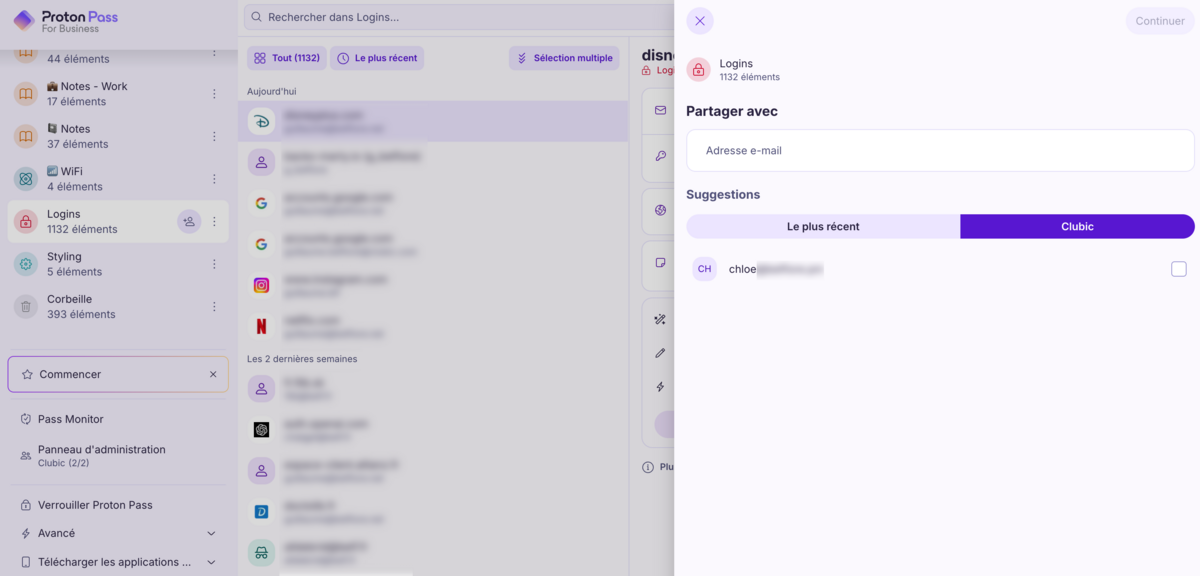This screenshot has height=576, width=1200.
Task: Open the Disney login entry icon
Action: click(261, 121)
